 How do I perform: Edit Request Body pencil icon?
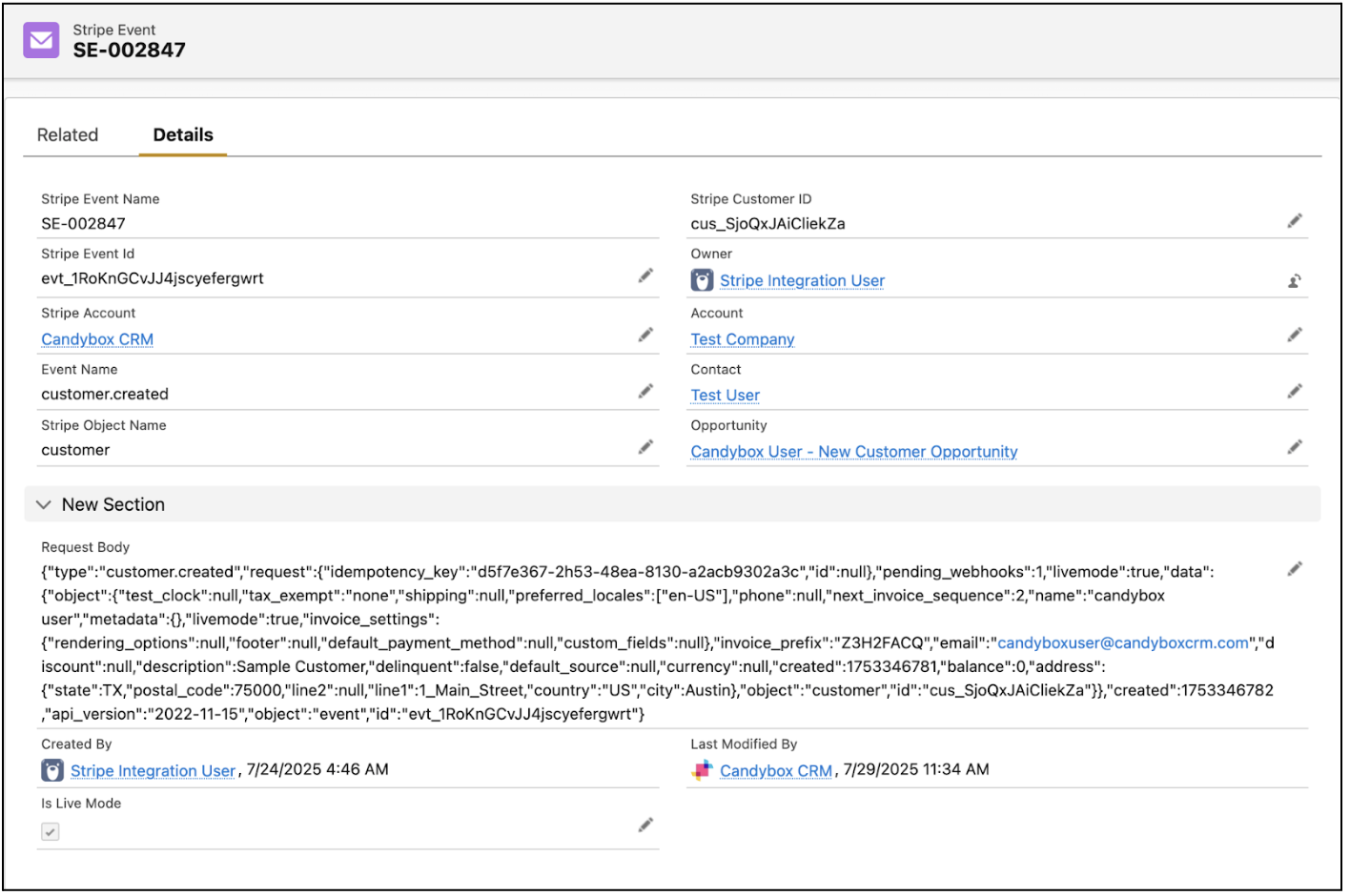(x=1294, y=569)
